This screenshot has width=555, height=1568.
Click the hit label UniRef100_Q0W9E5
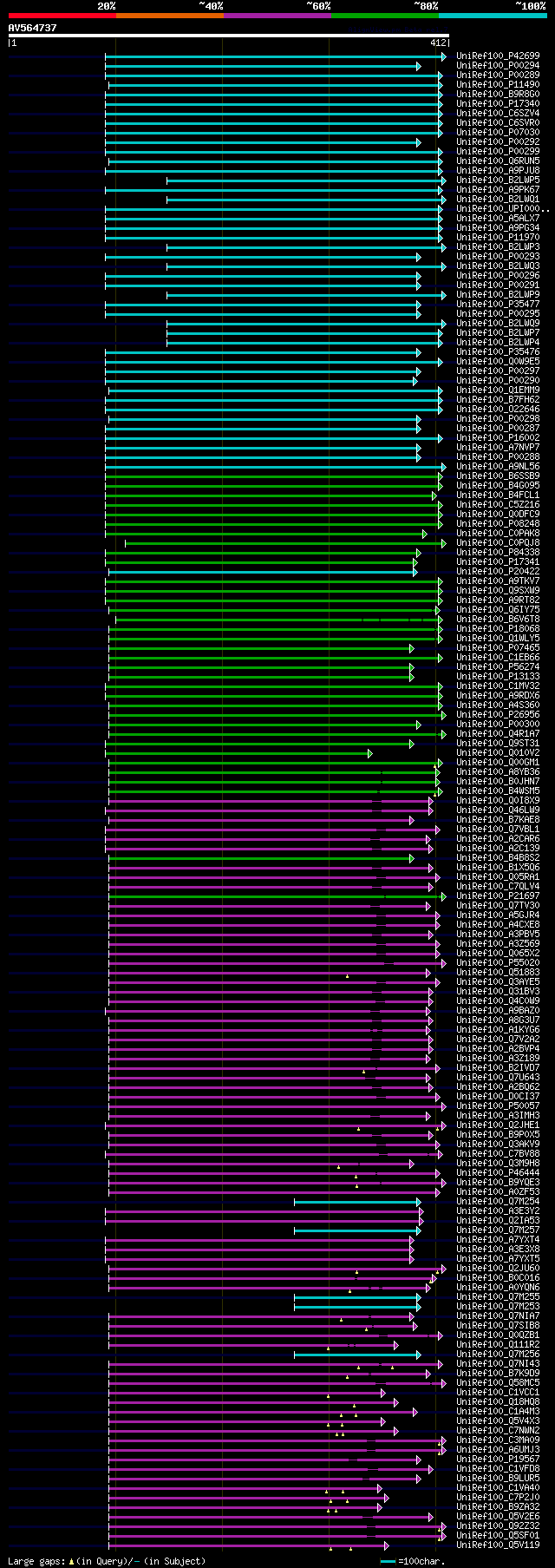point(498,362)
